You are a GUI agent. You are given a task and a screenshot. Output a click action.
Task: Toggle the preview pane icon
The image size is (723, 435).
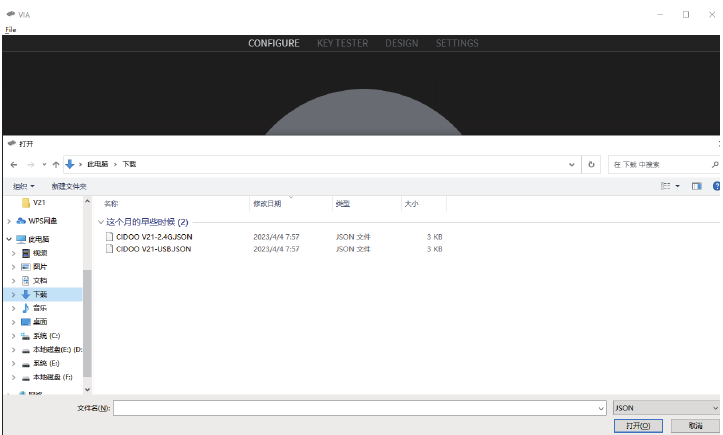tap(697, 186)
